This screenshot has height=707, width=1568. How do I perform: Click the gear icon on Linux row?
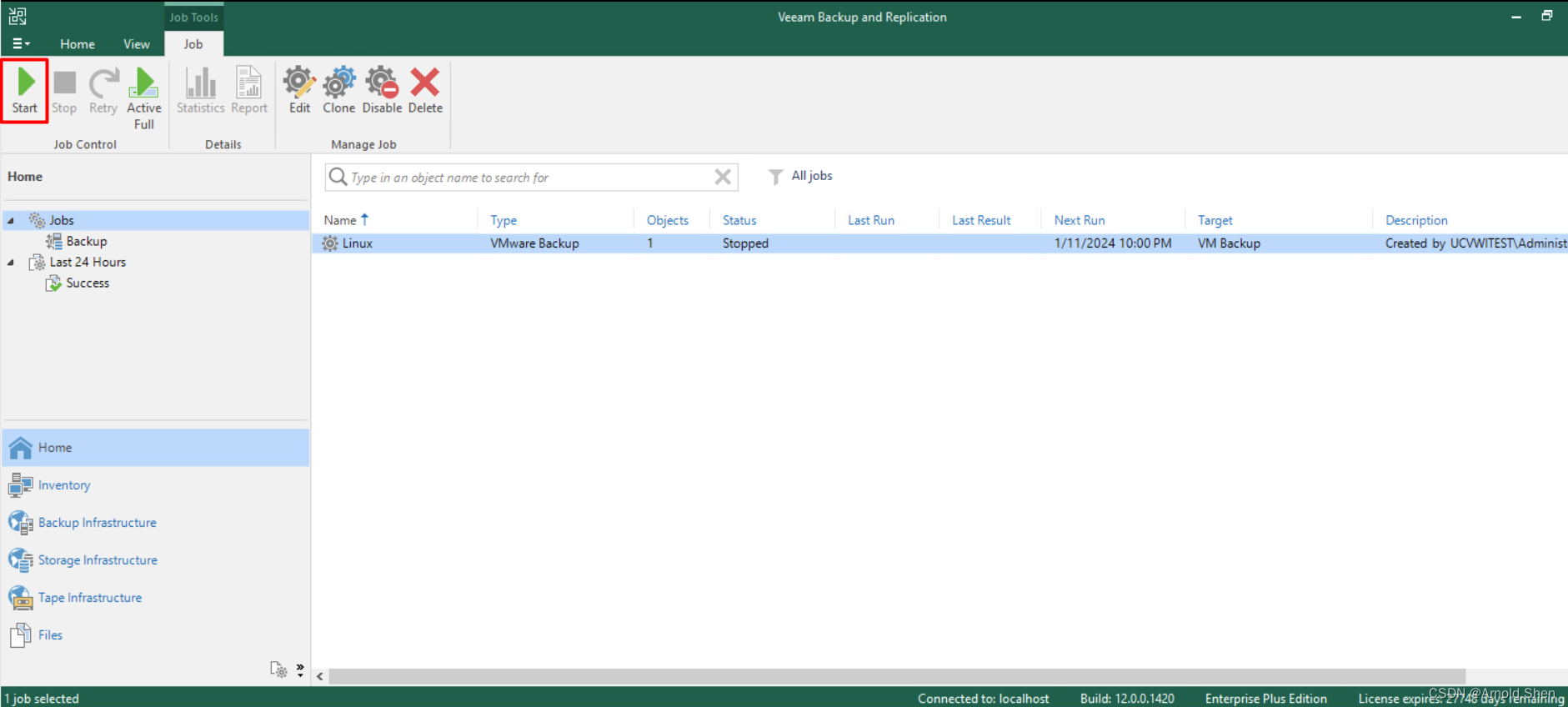[x=330, y=243]
